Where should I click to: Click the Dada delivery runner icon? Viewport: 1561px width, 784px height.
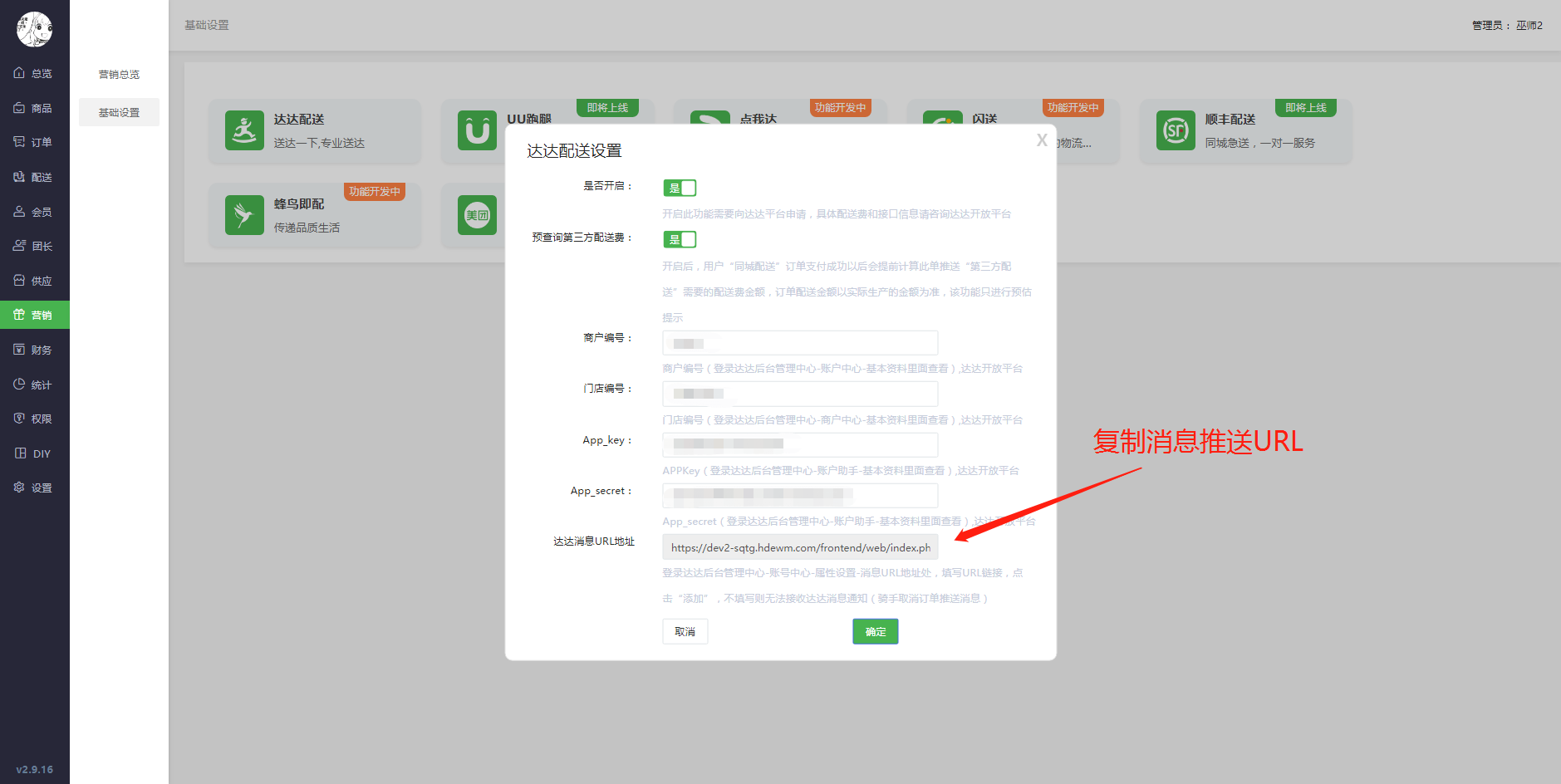coord(244,131)
